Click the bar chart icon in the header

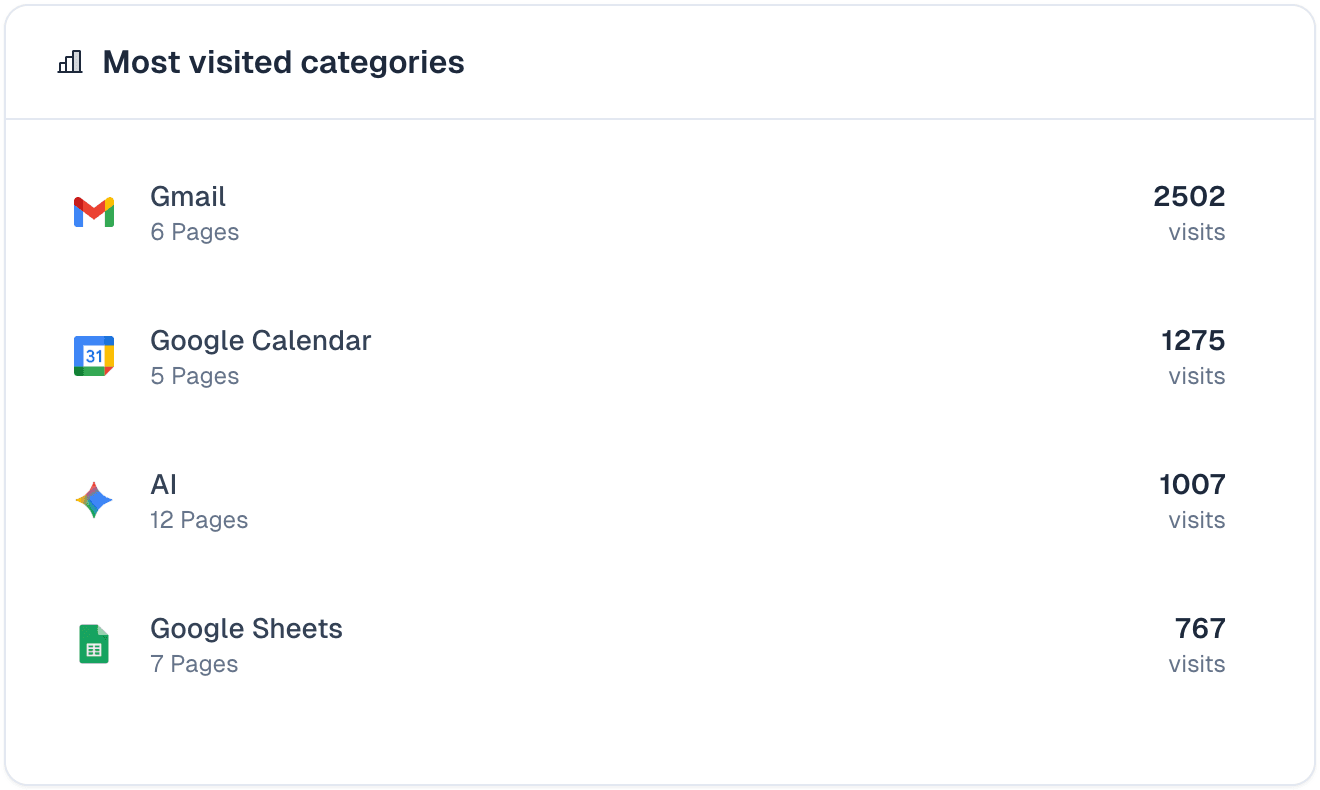[68, 62]
